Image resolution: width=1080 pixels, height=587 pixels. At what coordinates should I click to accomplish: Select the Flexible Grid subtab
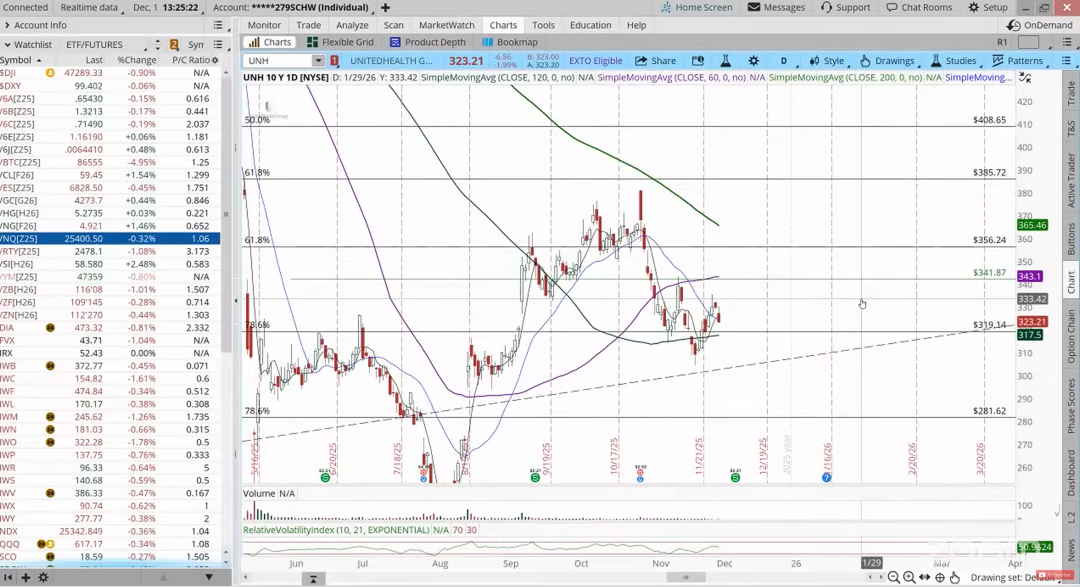(340, 42)
